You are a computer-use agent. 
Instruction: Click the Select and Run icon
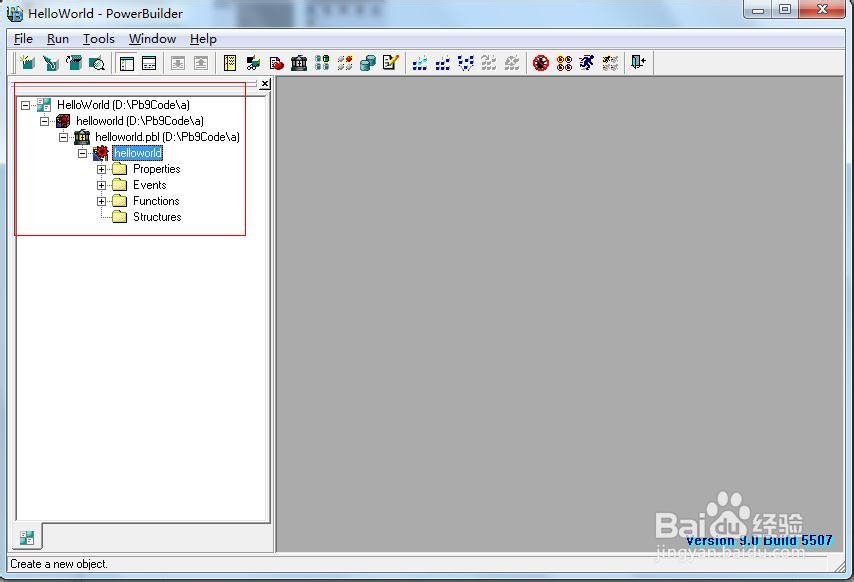tap(610, 63)
